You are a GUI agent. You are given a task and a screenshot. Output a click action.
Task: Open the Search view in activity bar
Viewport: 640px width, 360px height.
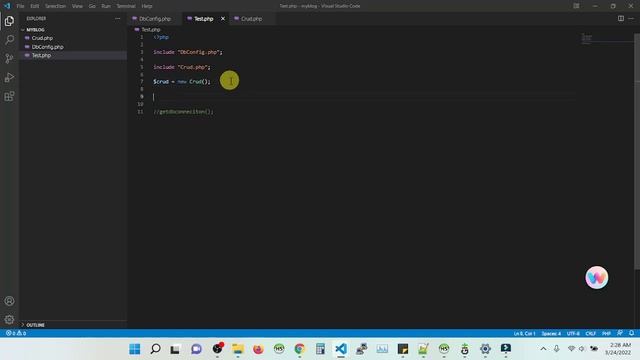pyautogui.click(x=9, y=40)
